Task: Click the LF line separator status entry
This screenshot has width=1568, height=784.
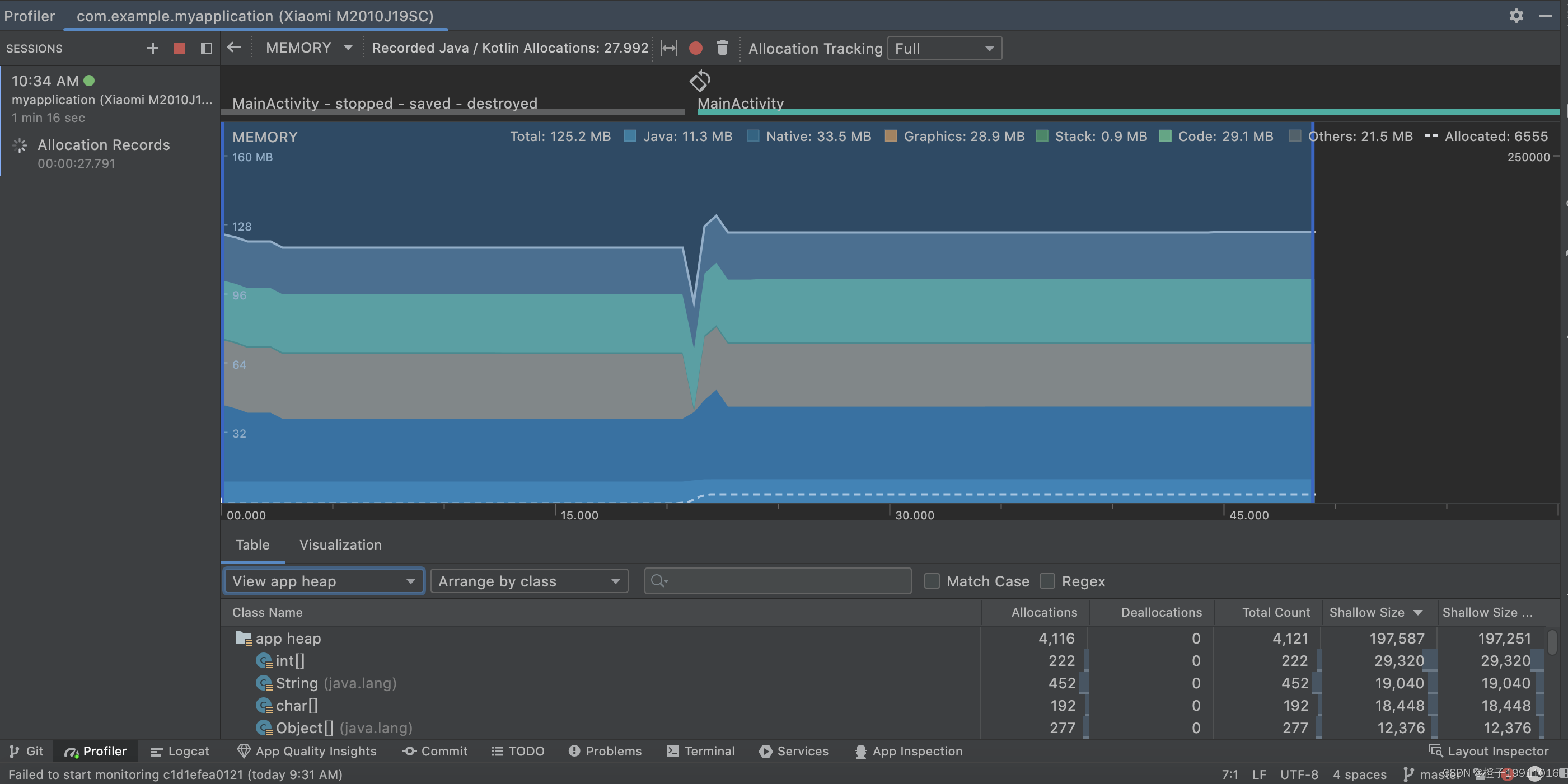Action: (x=1260, y=774)
